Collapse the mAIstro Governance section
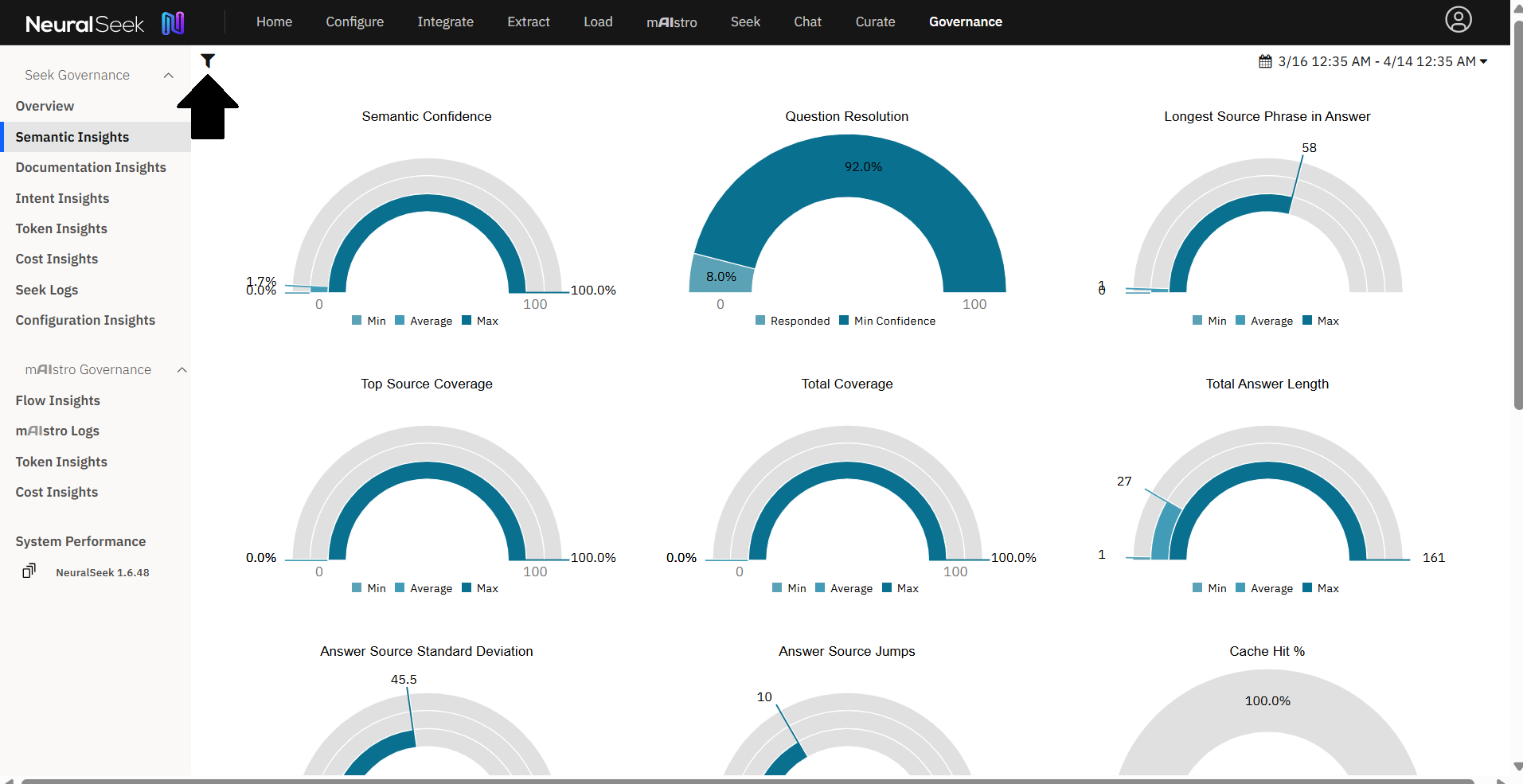 click(182, 370)
